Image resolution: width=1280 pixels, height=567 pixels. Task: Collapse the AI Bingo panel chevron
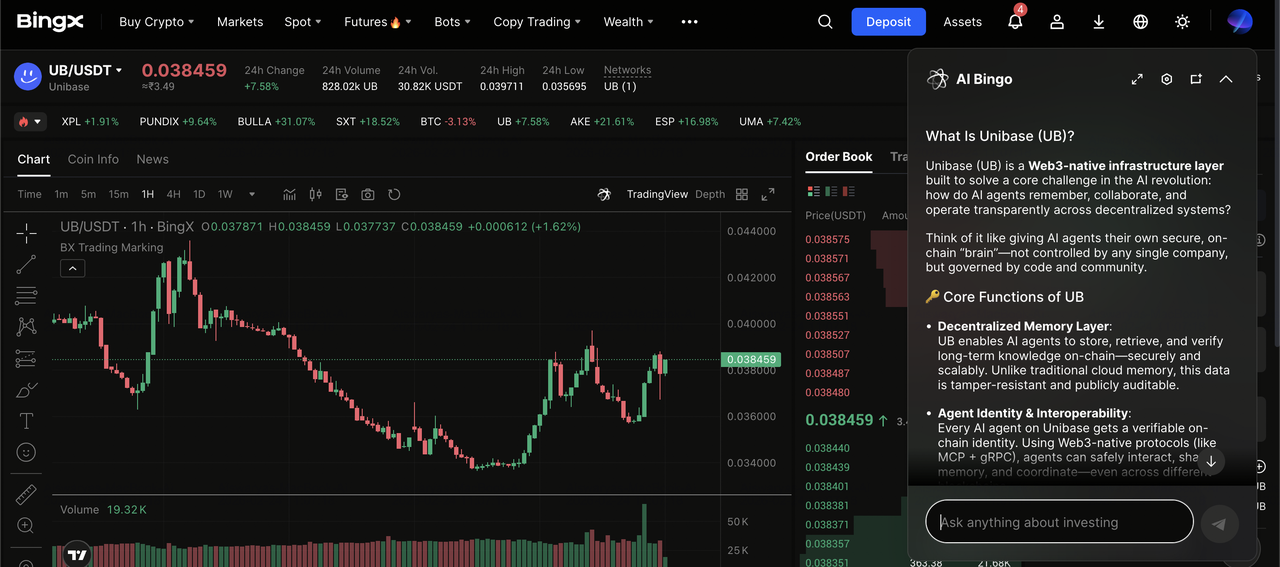pyautogui.click(x=1226, y=79)
